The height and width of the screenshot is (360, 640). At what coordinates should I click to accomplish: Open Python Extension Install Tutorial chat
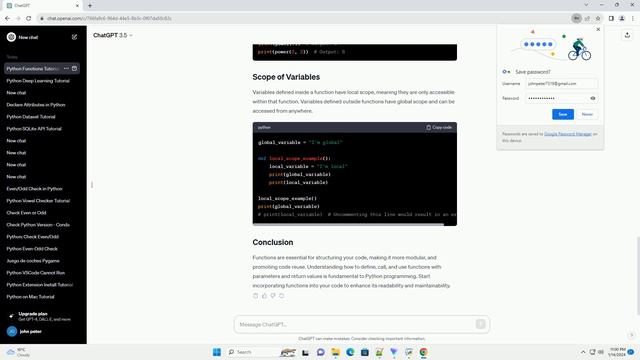click(40, 285)
